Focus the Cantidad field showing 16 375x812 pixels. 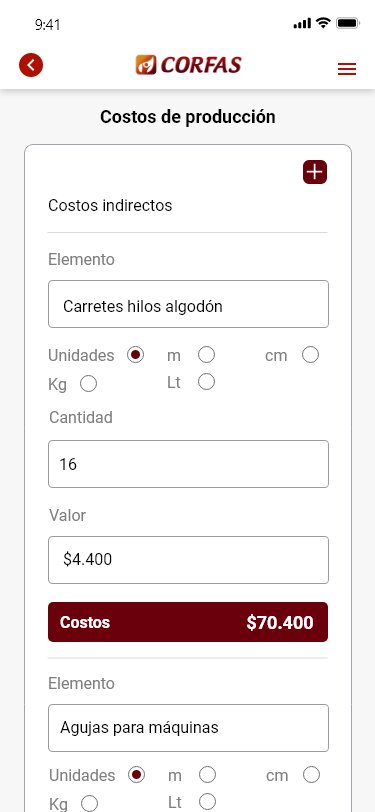(189, 464)
